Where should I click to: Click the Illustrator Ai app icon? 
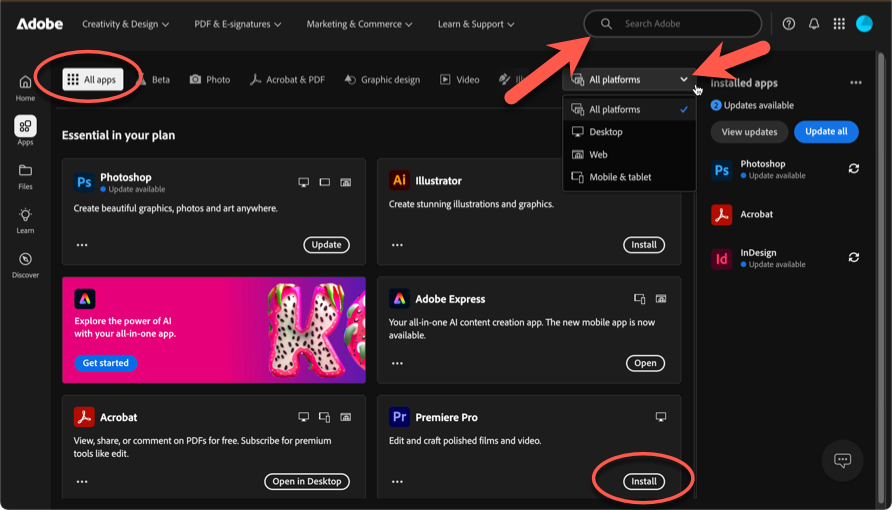tap(399, 180)
